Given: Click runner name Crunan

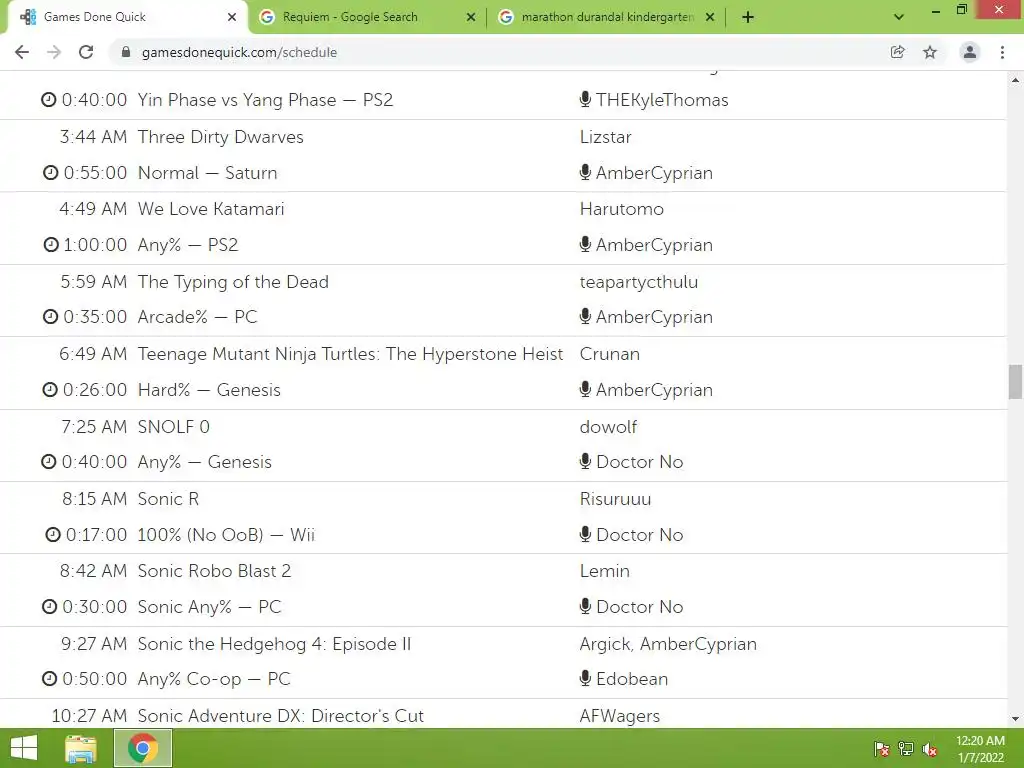Looking at the screenshot, I should (610, 354).
